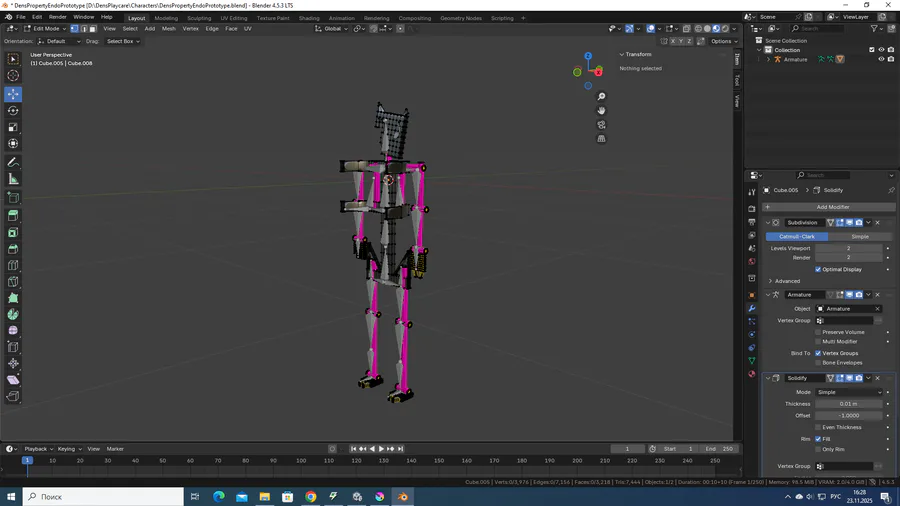Toggle camera view in viewport gizmo
Image resolution: width=900 pixels, height=506 pixels.
[601, 125]
